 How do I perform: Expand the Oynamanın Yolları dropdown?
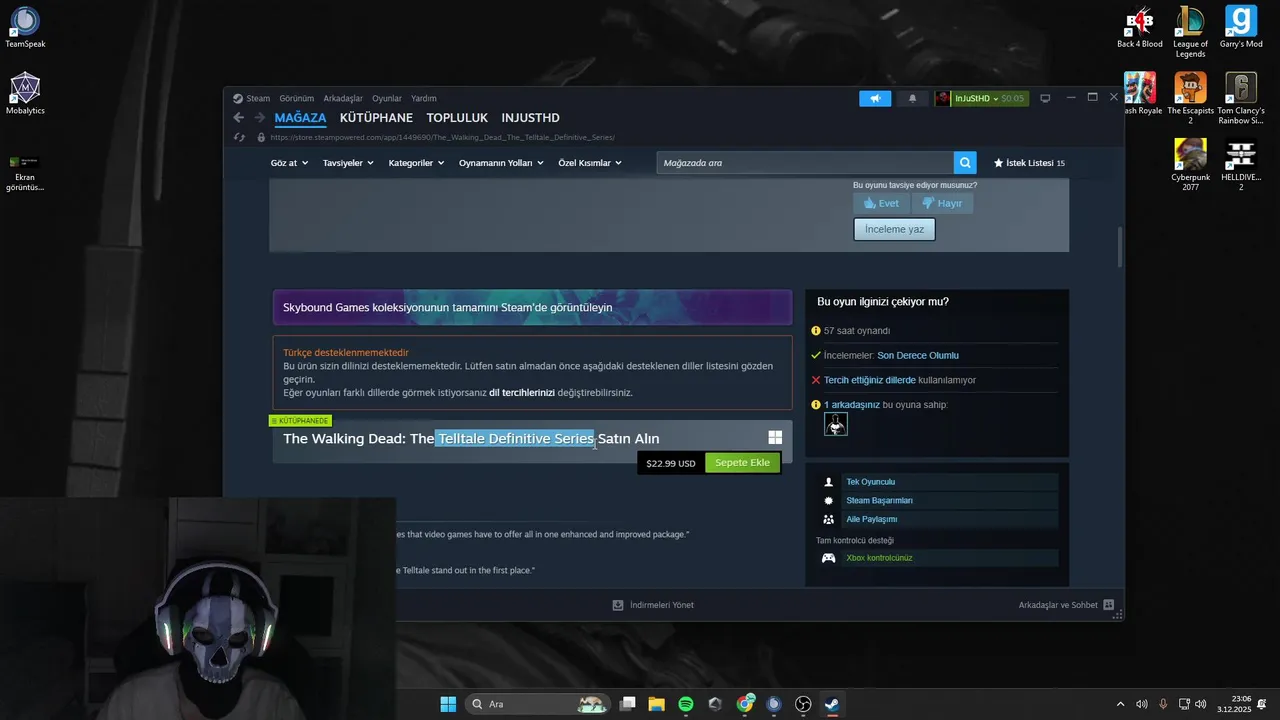pyautogui.click(x=501, y=163)
